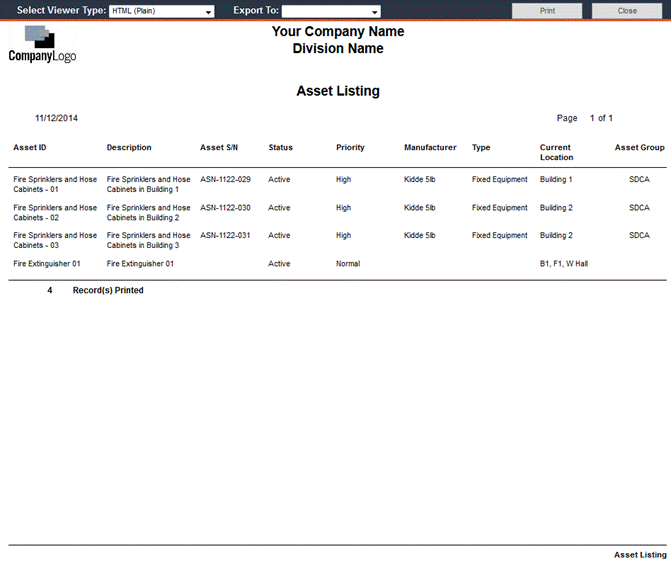Select the Asset Group column header
This screenshot has height=566, width=671.
(639, 148)
